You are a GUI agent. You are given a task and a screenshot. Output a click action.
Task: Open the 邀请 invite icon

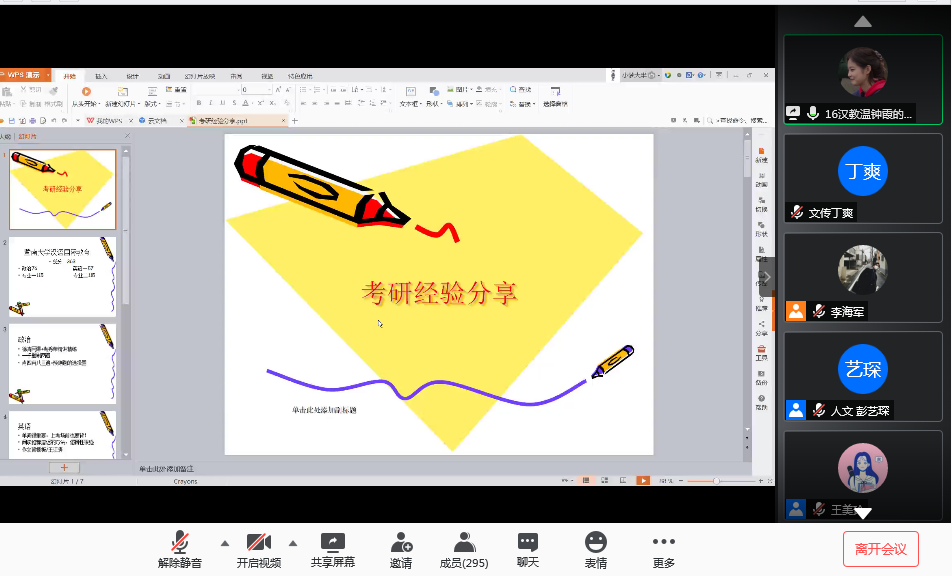(401, 543)
